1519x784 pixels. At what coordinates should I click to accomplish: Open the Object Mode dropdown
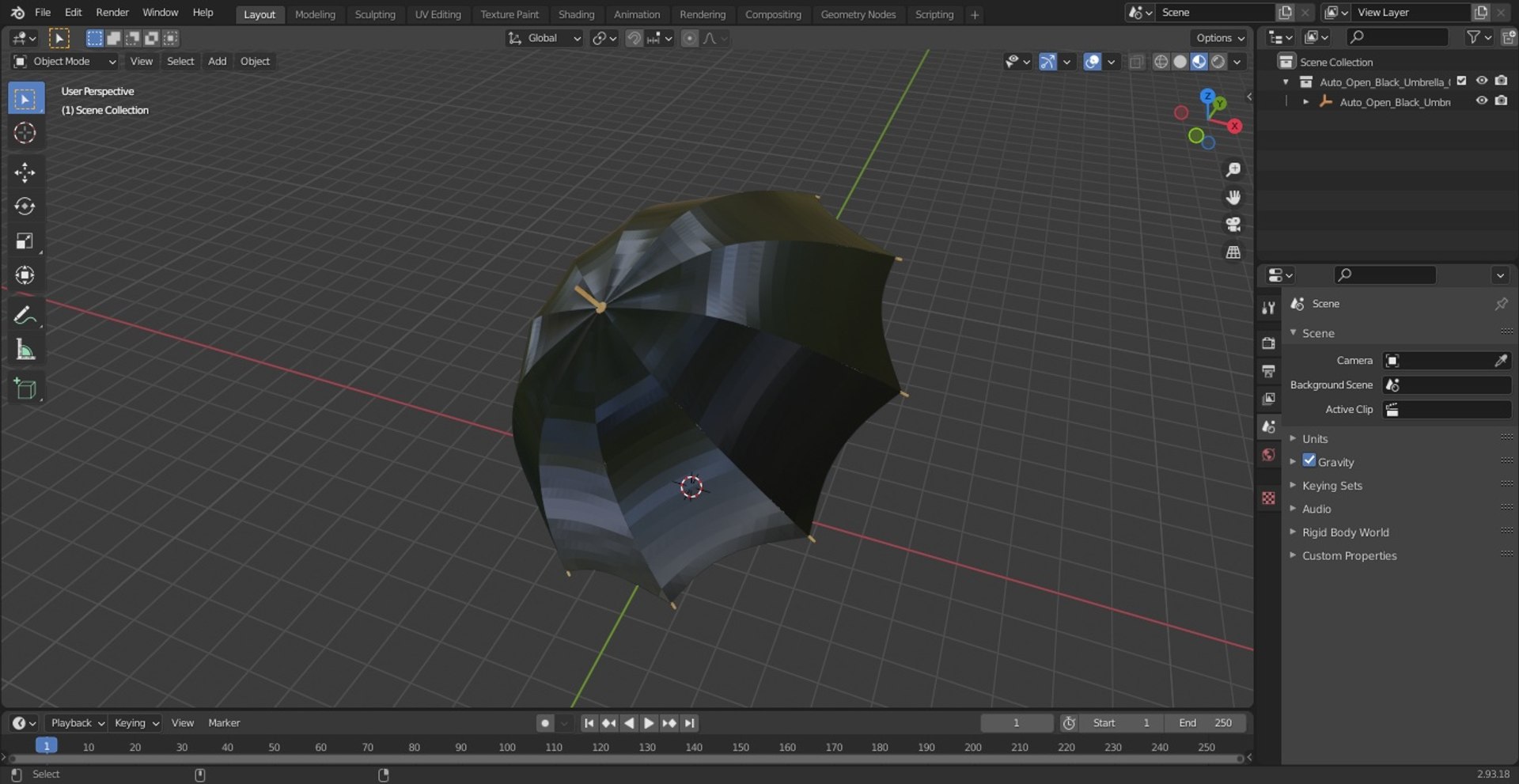pos(65,62)
